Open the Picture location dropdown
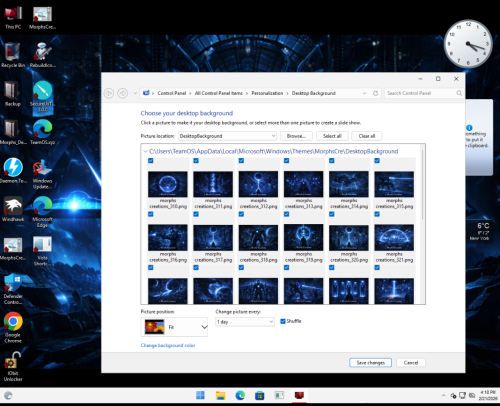 pyautogui.click(x=227, y=136)
